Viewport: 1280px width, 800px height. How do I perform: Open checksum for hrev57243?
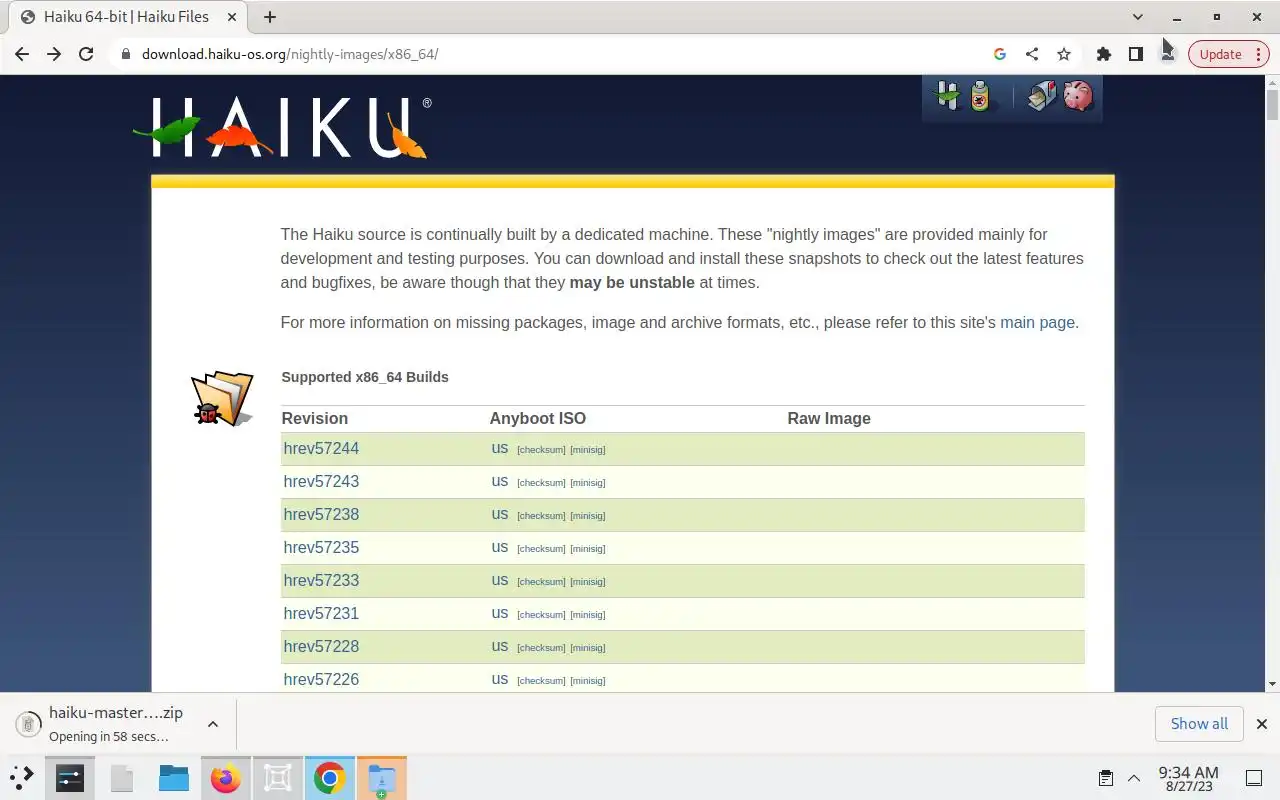[541, 483]
